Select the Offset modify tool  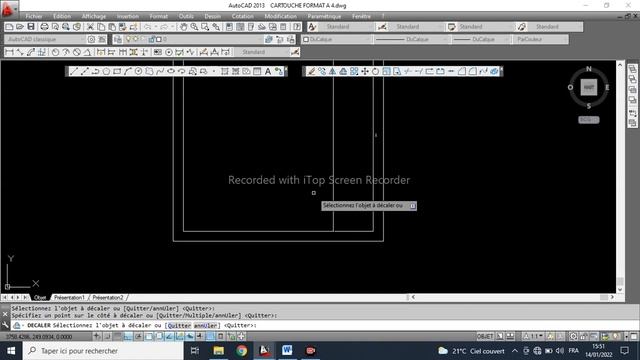(343, 71)
